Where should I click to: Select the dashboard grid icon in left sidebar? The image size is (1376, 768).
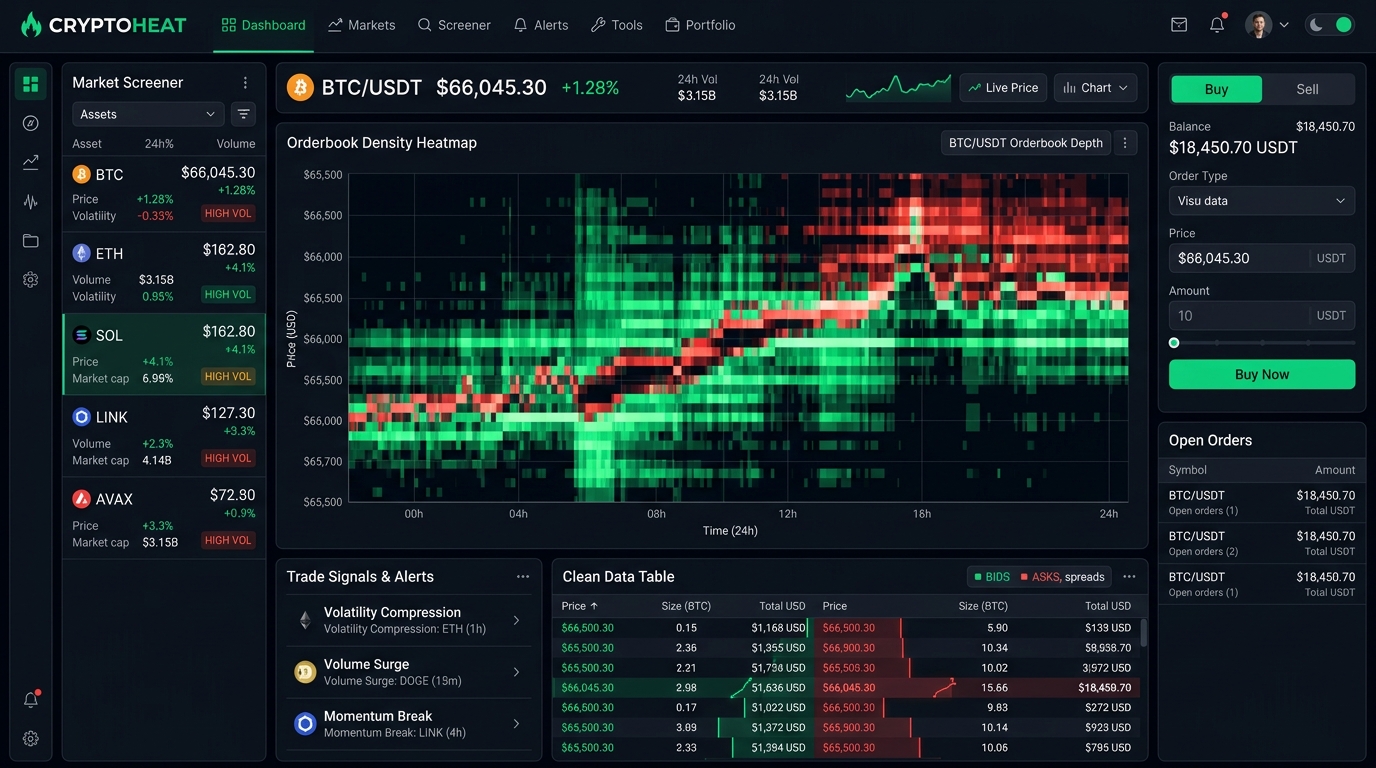[30, 84]
